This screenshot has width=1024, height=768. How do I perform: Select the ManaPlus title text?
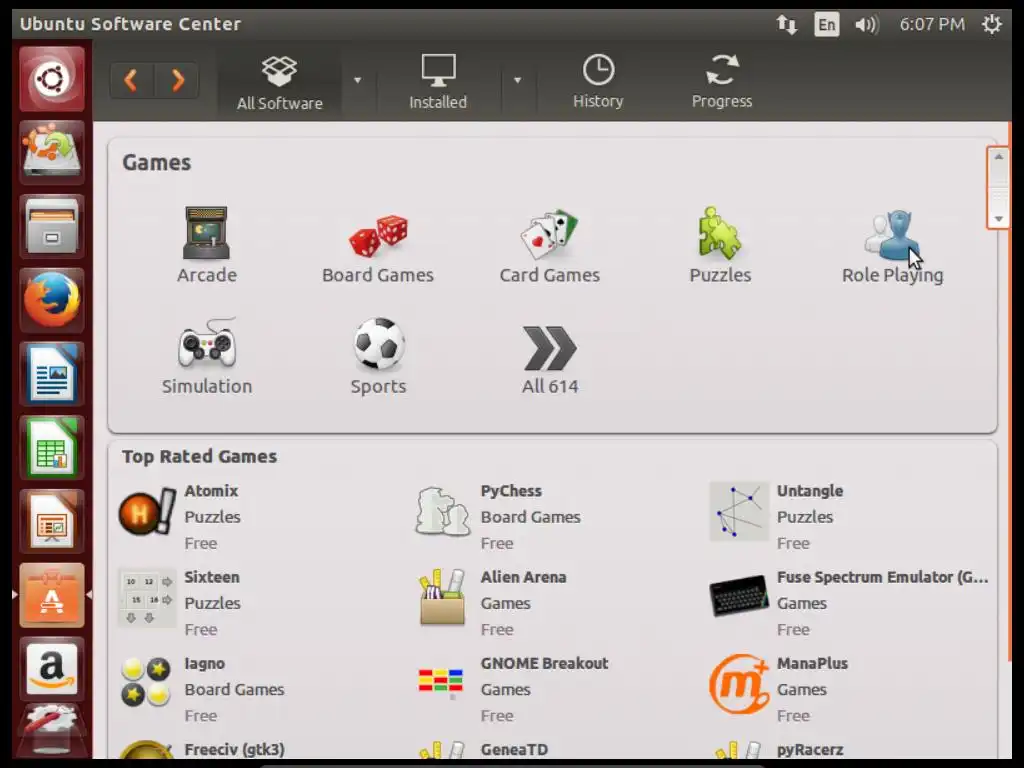coord(812,664)
